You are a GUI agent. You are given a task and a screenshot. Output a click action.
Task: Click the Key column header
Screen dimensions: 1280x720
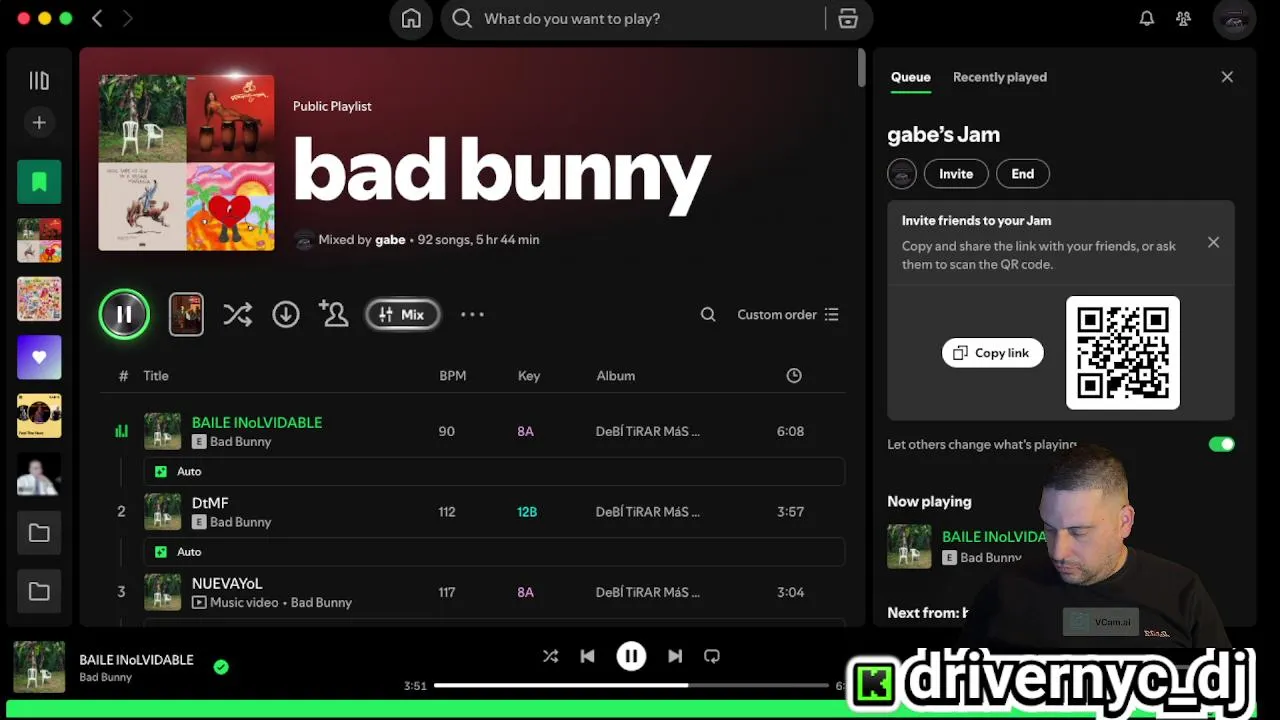tap(529, 376)
